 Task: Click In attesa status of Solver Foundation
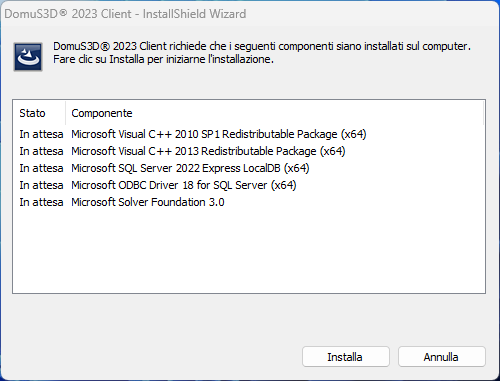coord(41,202)
